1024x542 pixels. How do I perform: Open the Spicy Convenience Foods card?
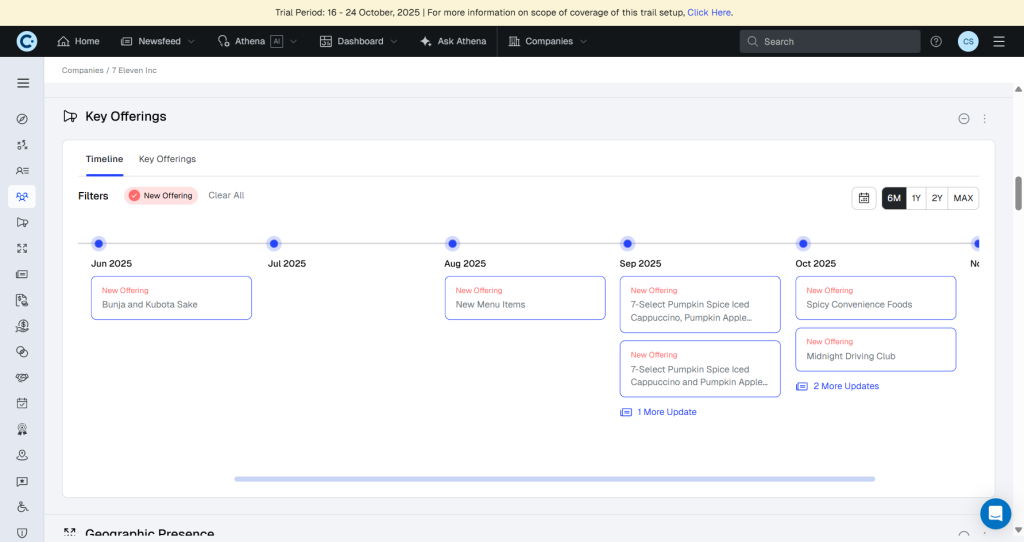876,298
